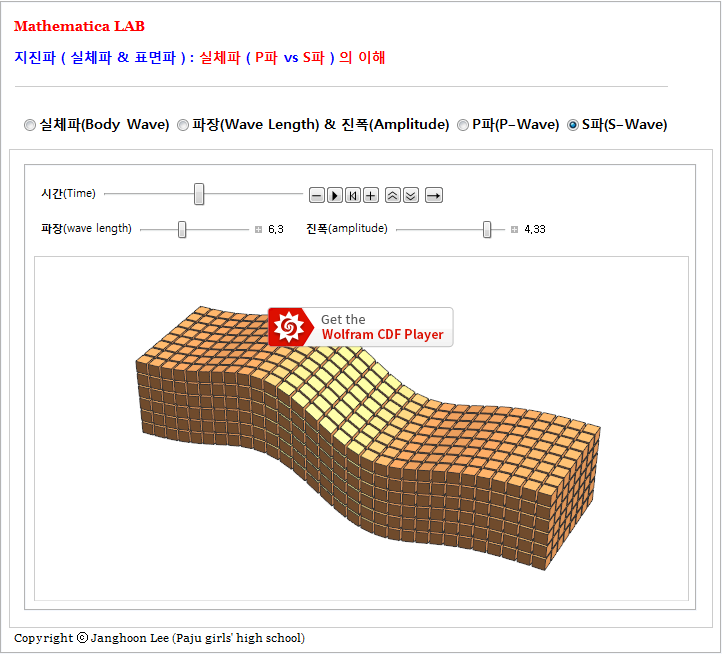Click the reset-to-start animation button
Viewport: 722px width, 655px height.
tap(353, 195)
